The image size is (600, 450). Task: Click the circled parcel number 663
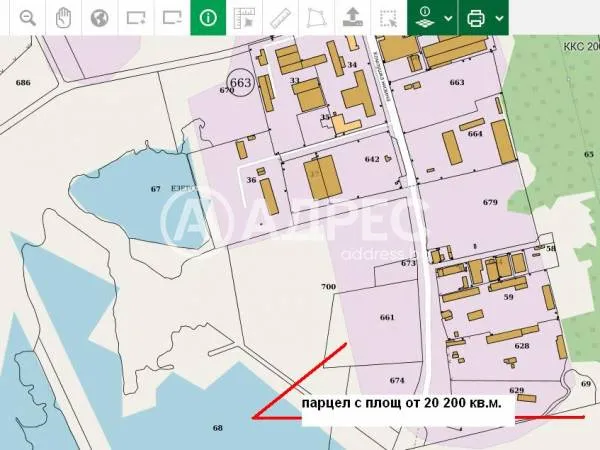point(240,84)
